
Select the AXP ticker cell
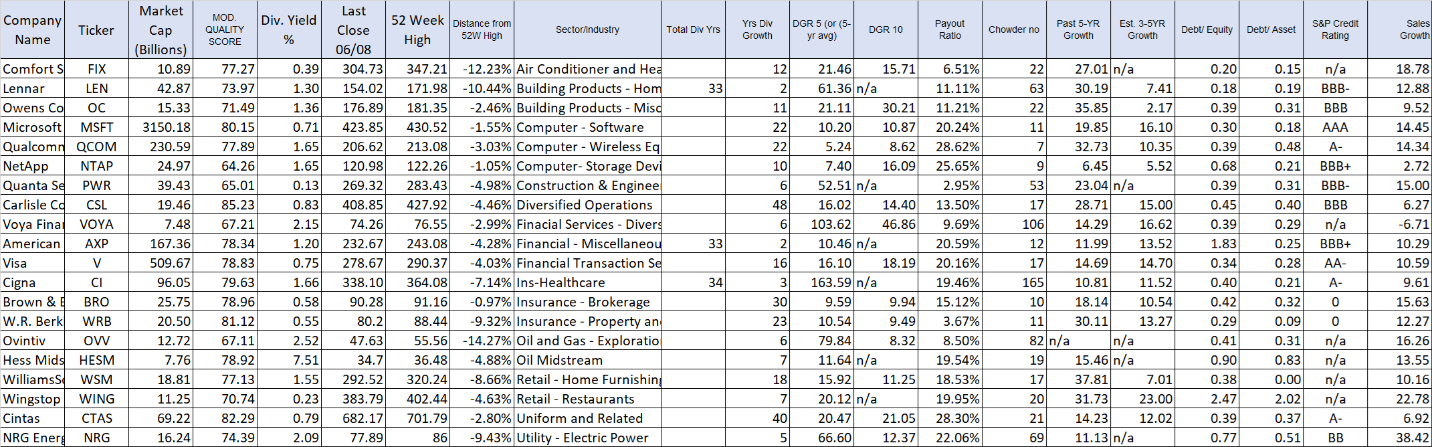coord(97,243)
